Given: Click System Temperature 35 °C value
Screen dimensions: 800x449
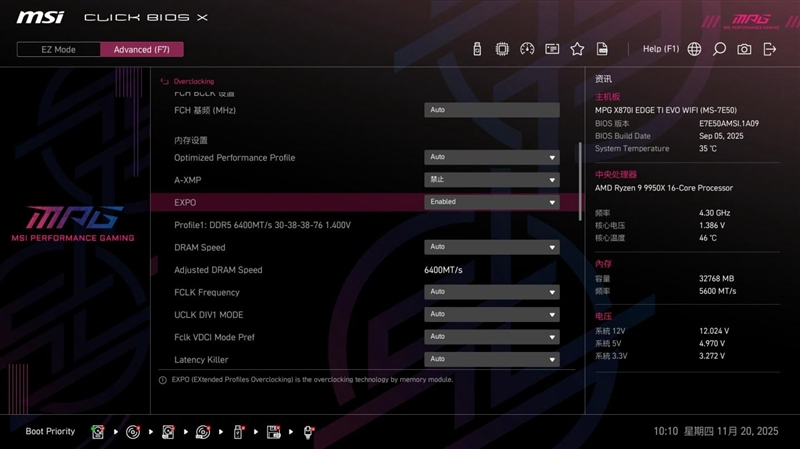Looking at the screenshot, I should 708,148.
